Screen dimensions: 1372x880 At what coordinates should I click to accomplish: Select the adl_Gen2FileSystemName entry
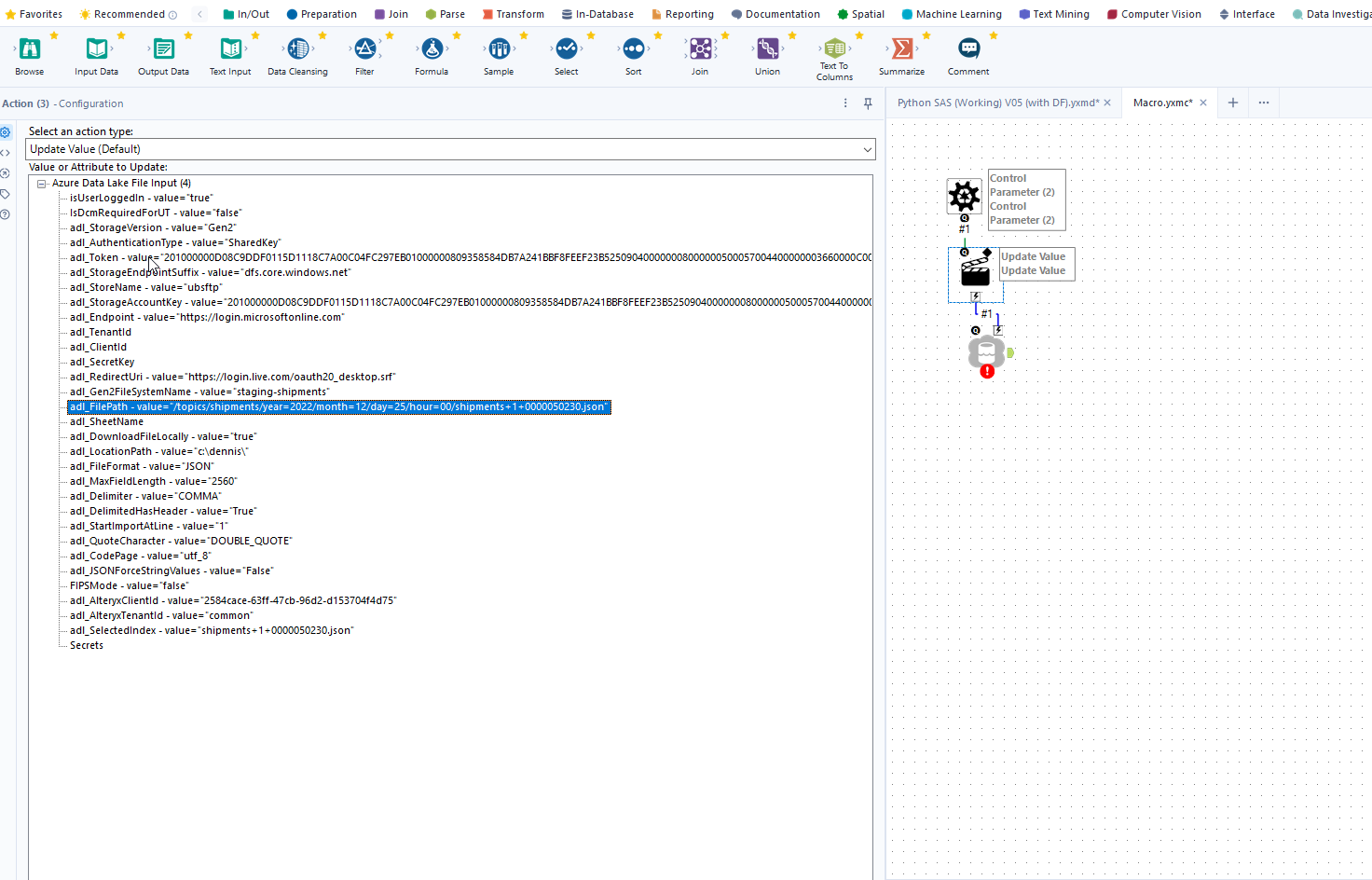pos(199,392)
